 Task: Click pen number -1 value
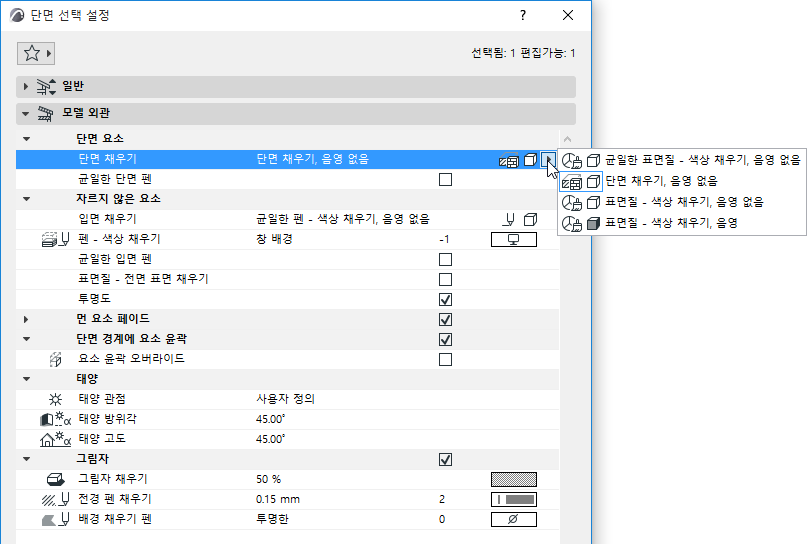point(444,239)
